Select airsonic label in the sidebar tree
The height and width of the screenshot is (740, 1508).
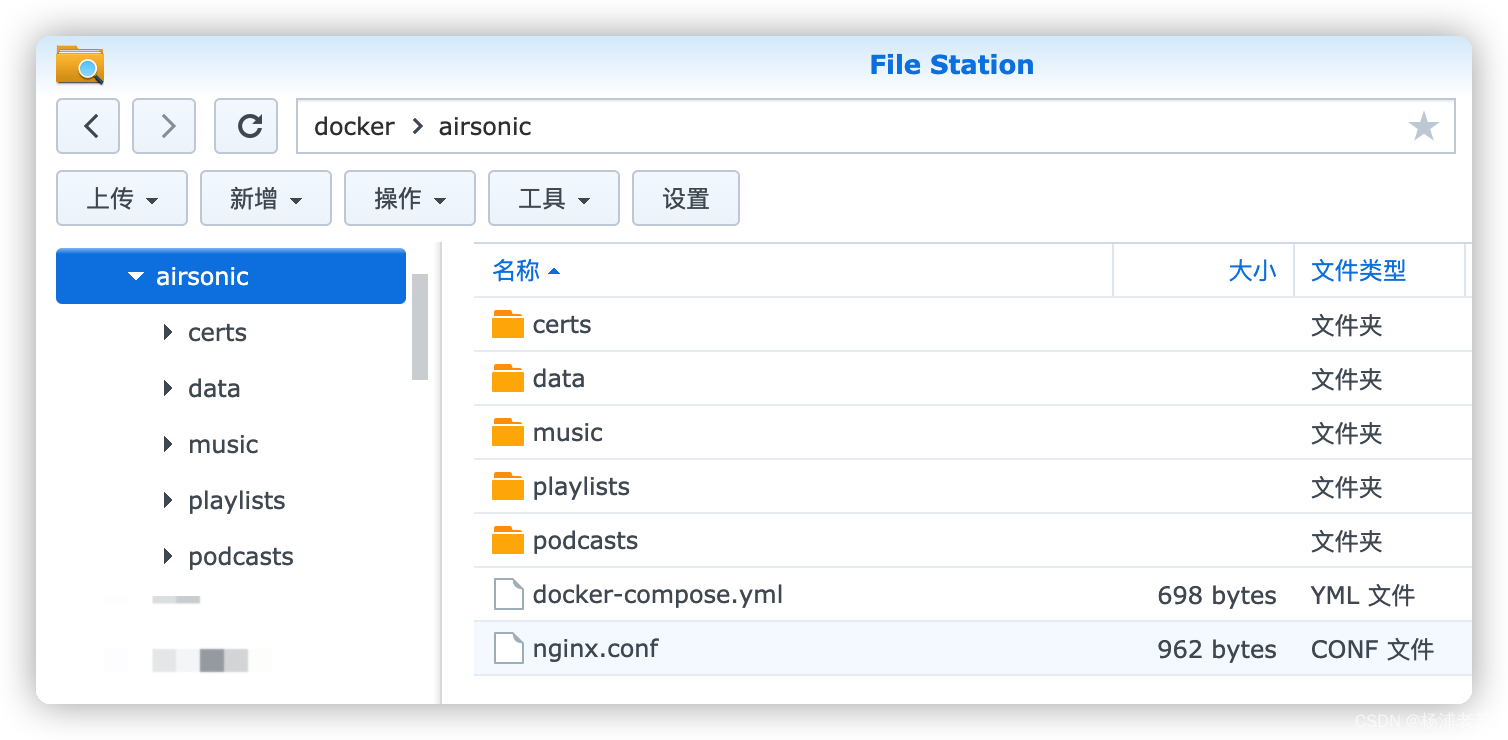pyautogui.click(x=202, y=276)
